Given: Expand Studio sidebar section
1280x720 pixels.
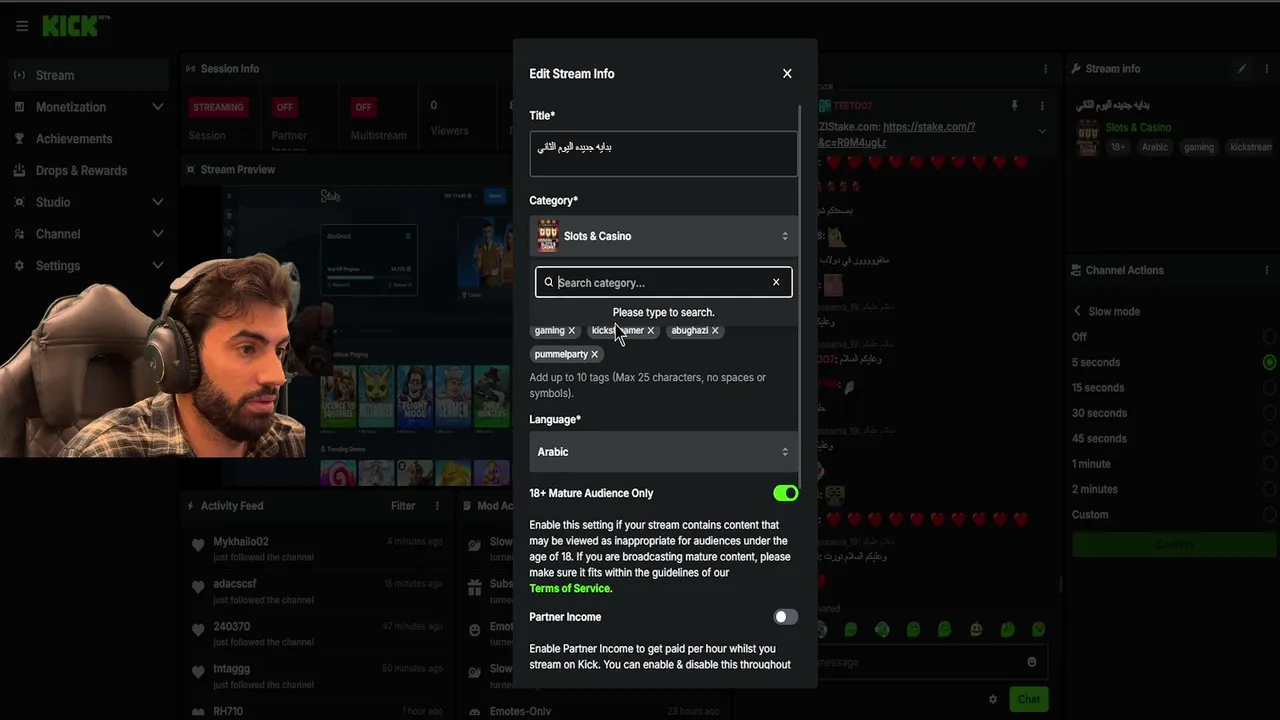Looking at the screenshot, I should pos(157,202).
